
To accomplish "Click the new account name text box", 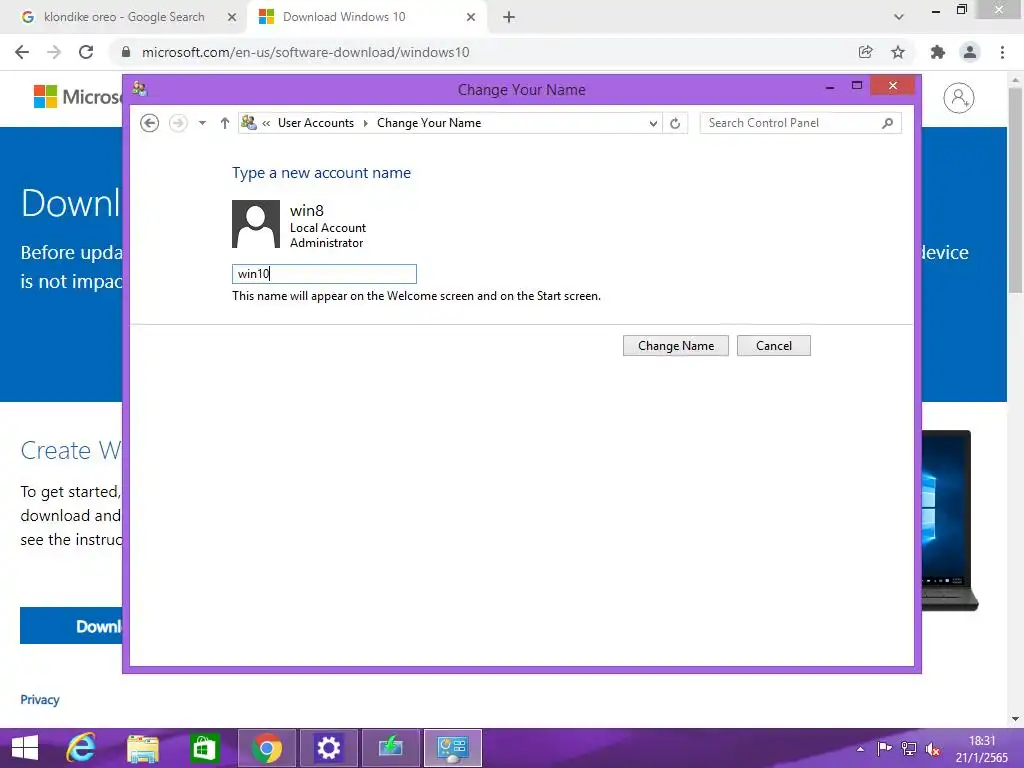I will coord(324,274).
